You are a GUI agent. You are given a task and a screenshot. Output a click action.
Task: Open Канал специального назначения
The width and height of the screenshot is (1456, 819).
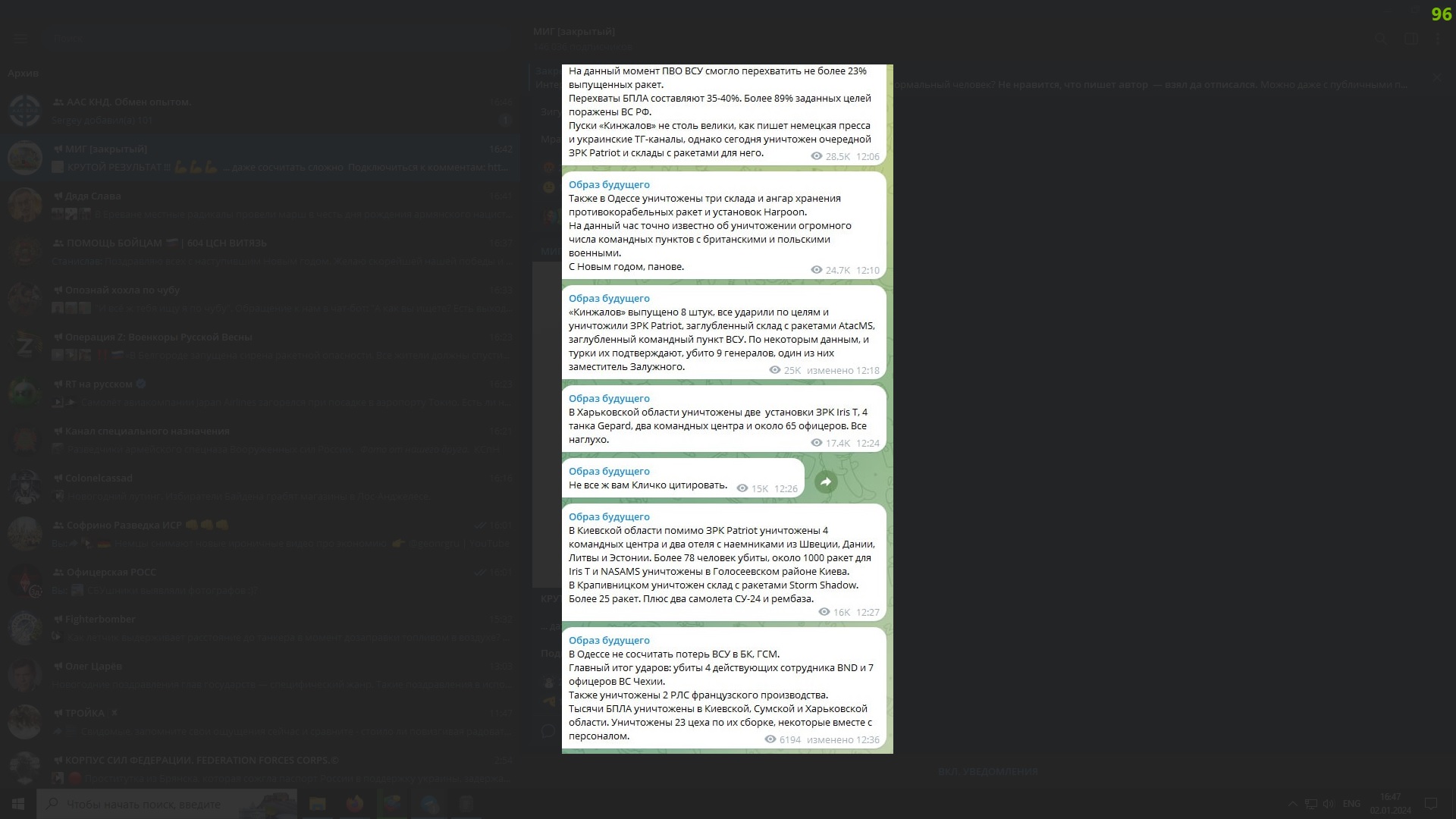259,440
